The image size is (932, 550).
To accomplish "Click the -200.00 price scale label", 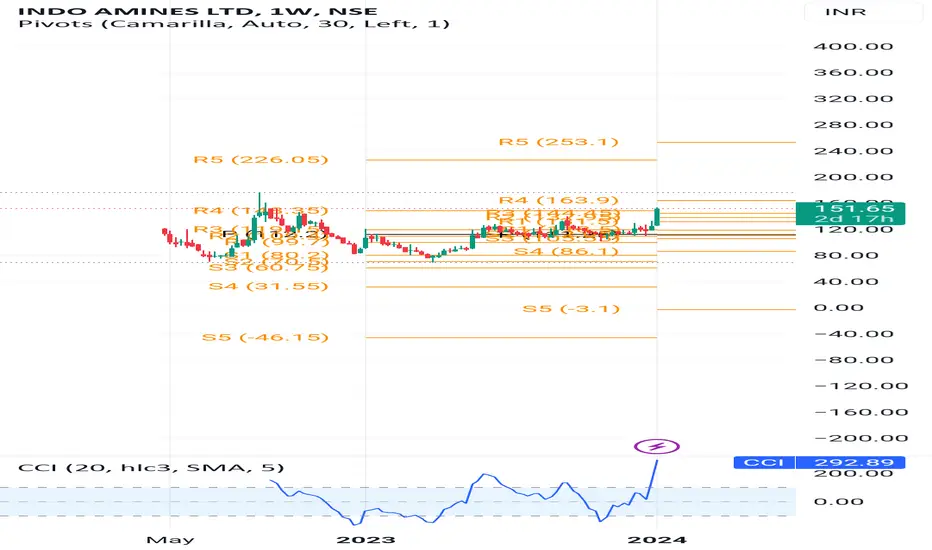I will (x=861, y=438).
